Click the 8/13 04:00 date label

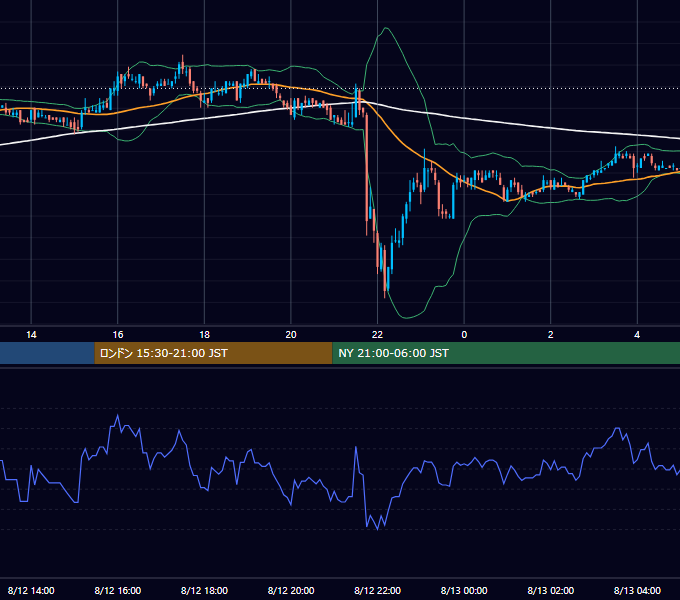[637, 590]
